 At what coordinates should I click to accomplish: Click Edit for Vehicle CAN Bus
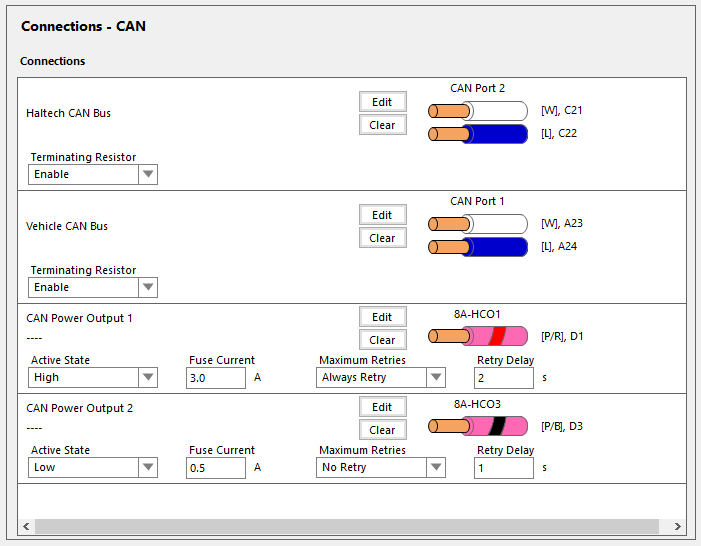click(x=383, y=215)
